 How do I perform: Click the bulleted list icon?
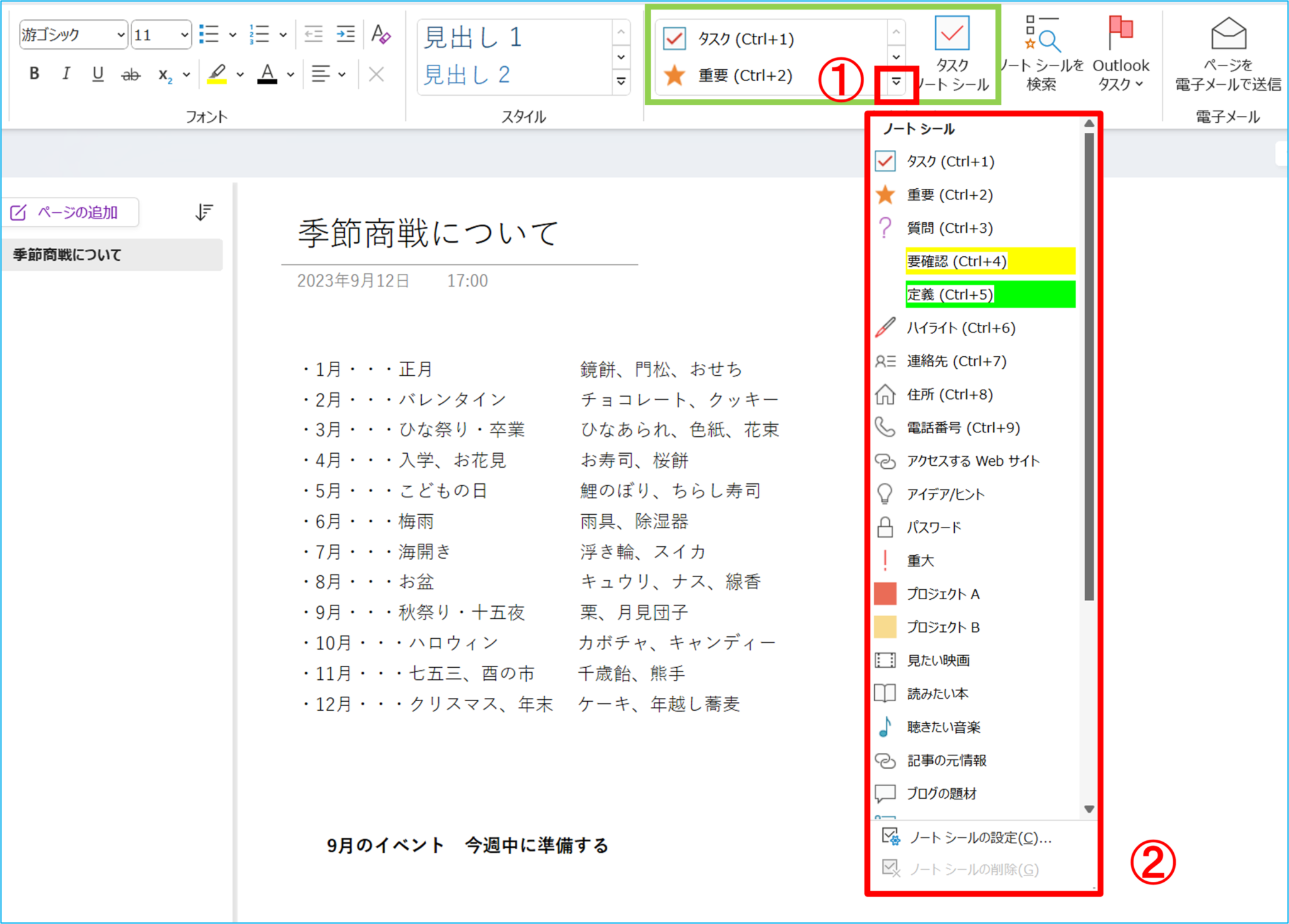tap(209, 35)
